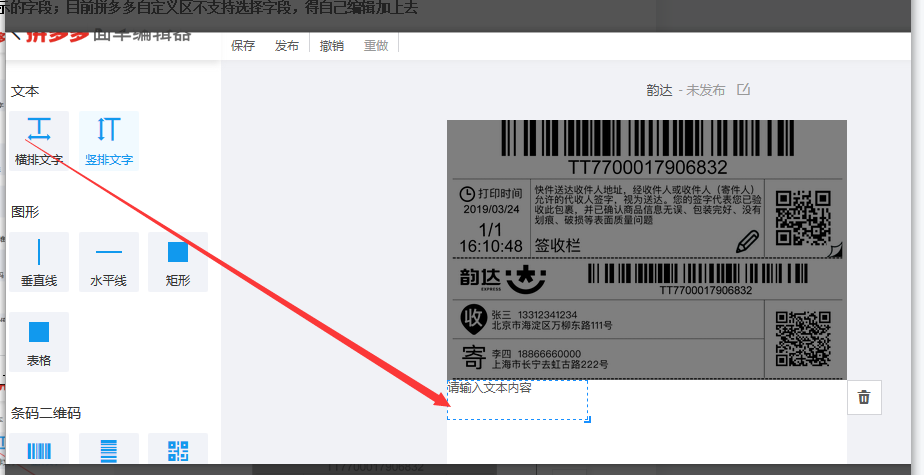
Task: Click 发布 to publish the template
Action: pyautogui.click(x=286, y=45)
